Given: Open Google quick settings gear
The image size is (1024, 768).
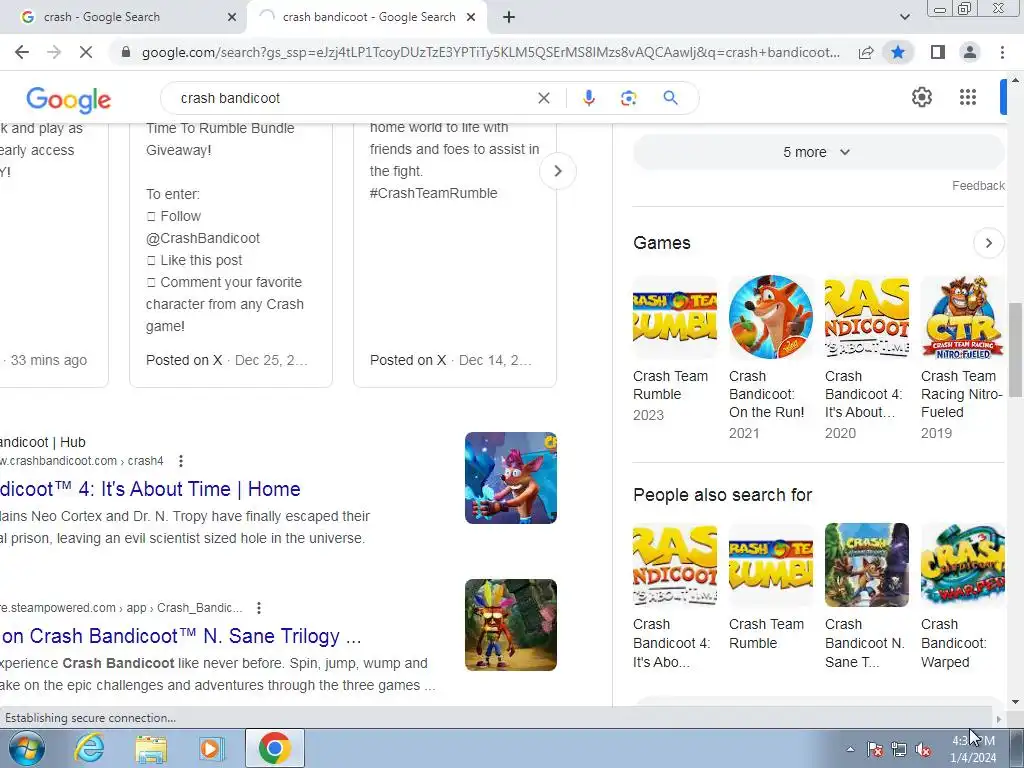Looking at the screenshot, I should click(921, 97).
